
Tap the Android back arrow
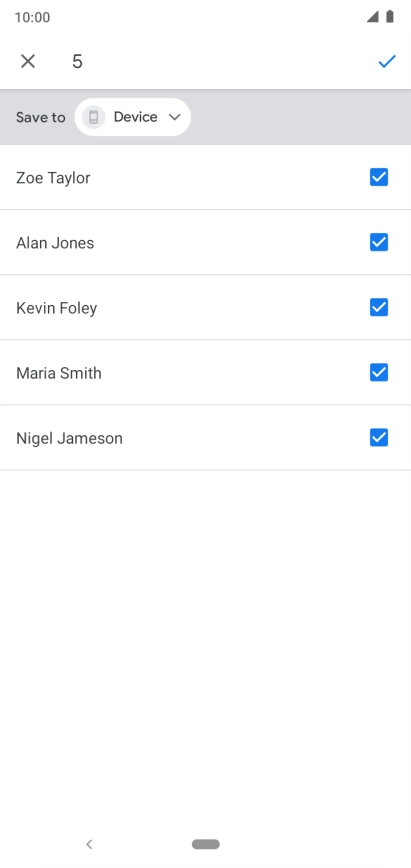[x=89, y=844]
